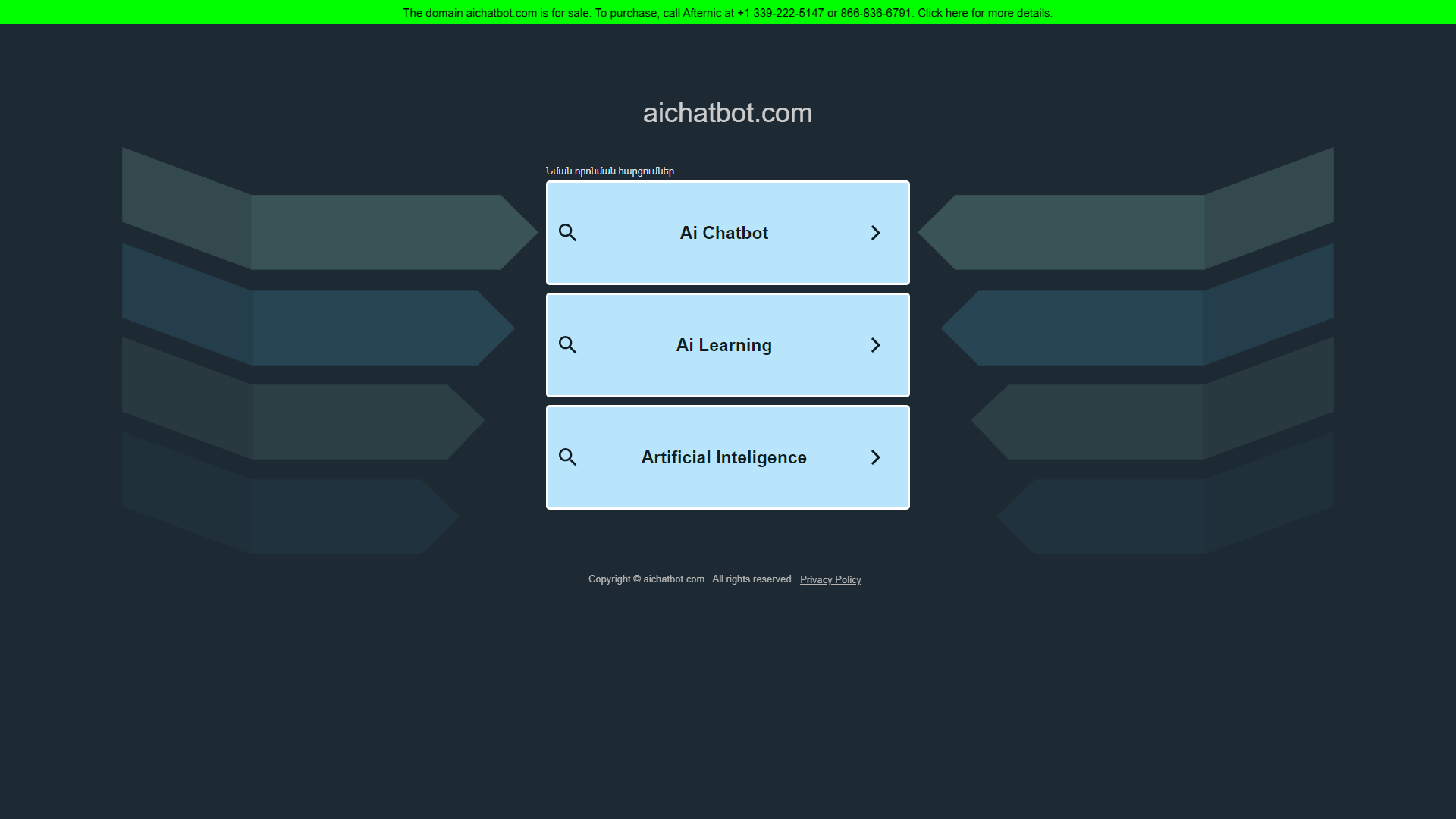
Task: Toggle the Ai Learning search toggle
Action: click(x=728, y=345)
